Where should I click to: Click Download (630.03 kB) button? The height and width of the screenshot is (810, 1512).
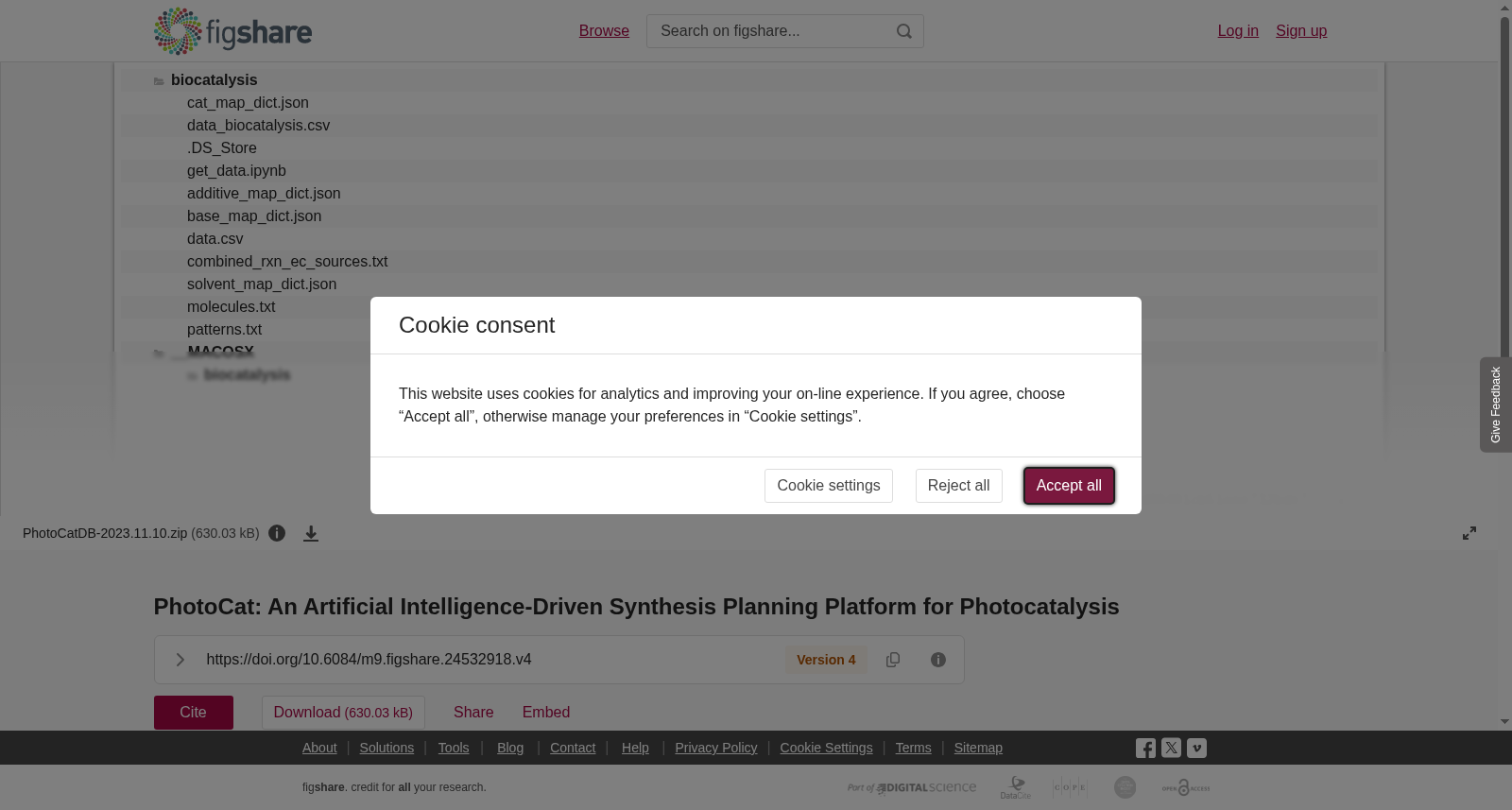point(343,713)
